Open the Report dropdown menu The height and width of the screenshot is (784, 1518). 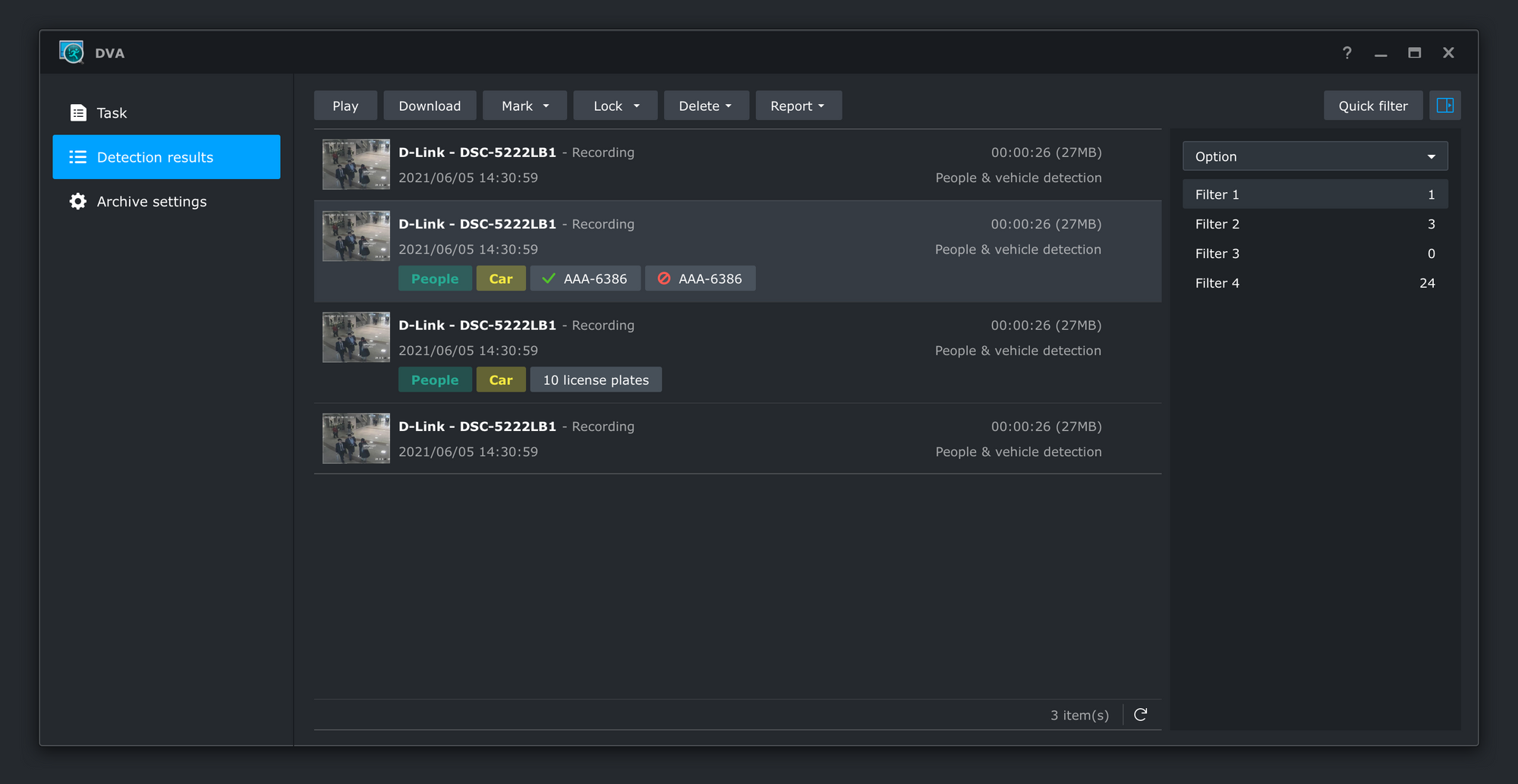click(x=798, y=105)
